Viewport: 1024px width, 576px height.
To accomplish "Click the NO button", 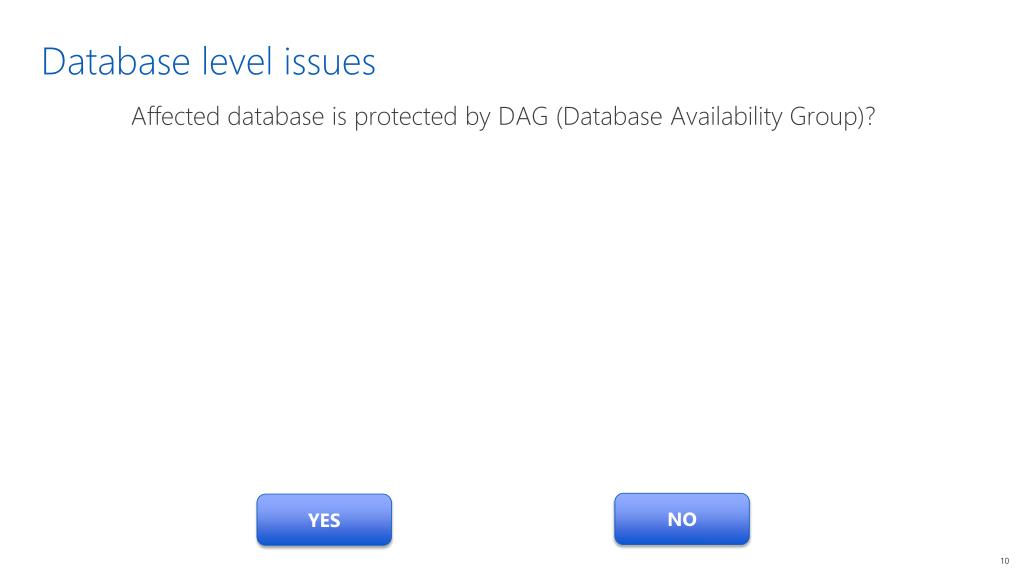I will point(682,519).
